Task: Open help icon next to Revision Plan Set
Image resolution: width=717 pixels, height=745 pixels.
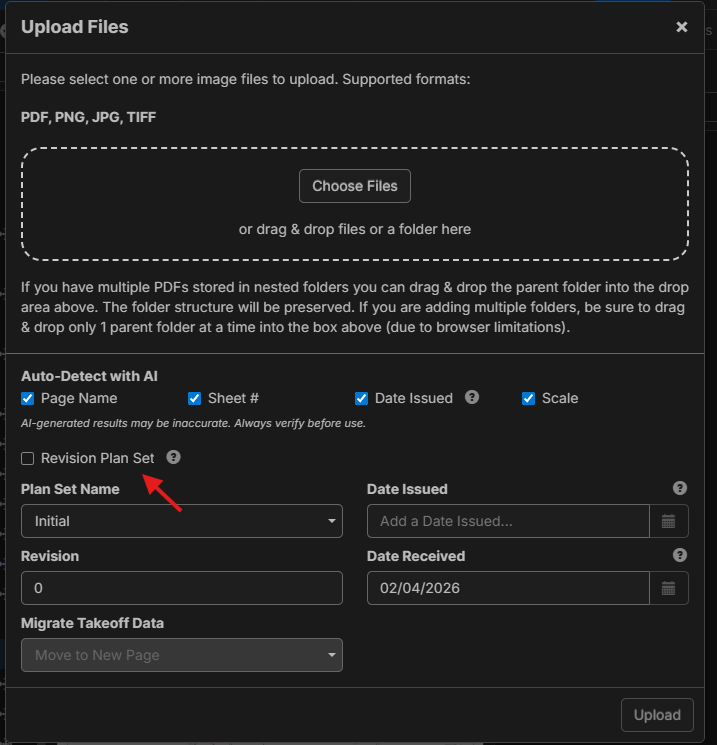Action: tap(173, 457)
